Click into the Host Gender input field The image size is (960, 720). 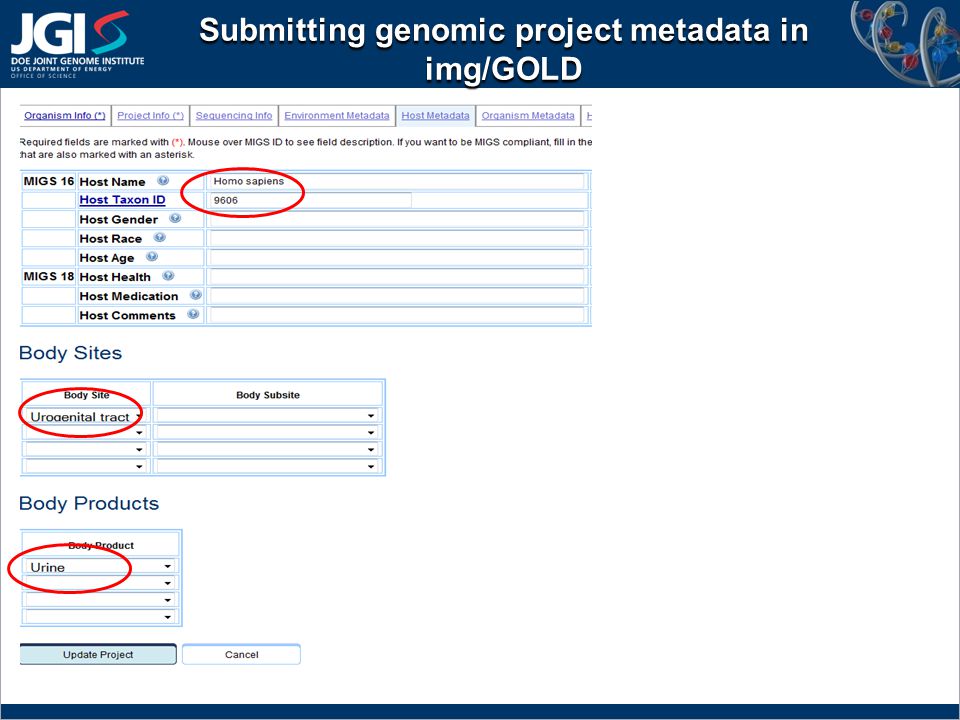point(397,219)
